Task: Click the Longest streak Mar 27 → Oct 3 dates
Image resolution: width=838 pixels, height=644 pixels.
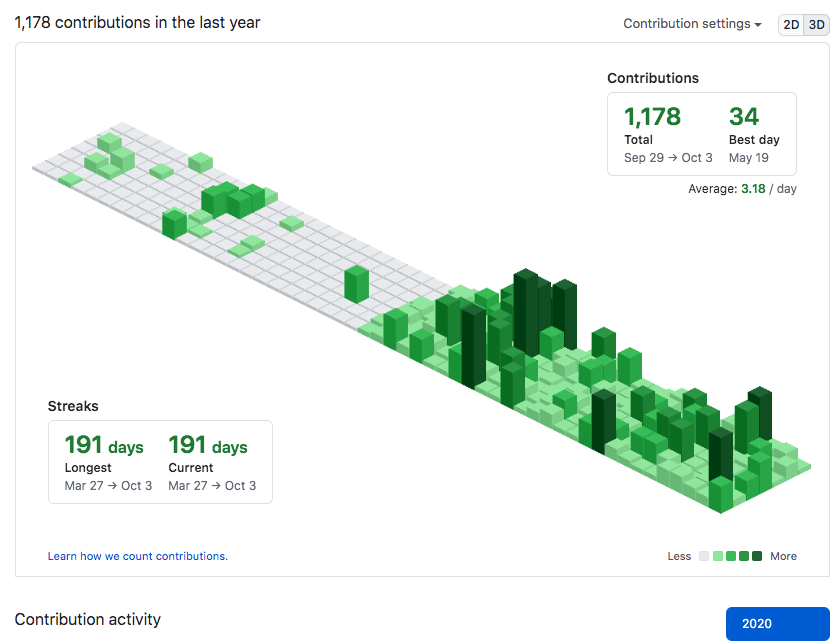Action: coord(108,486)
